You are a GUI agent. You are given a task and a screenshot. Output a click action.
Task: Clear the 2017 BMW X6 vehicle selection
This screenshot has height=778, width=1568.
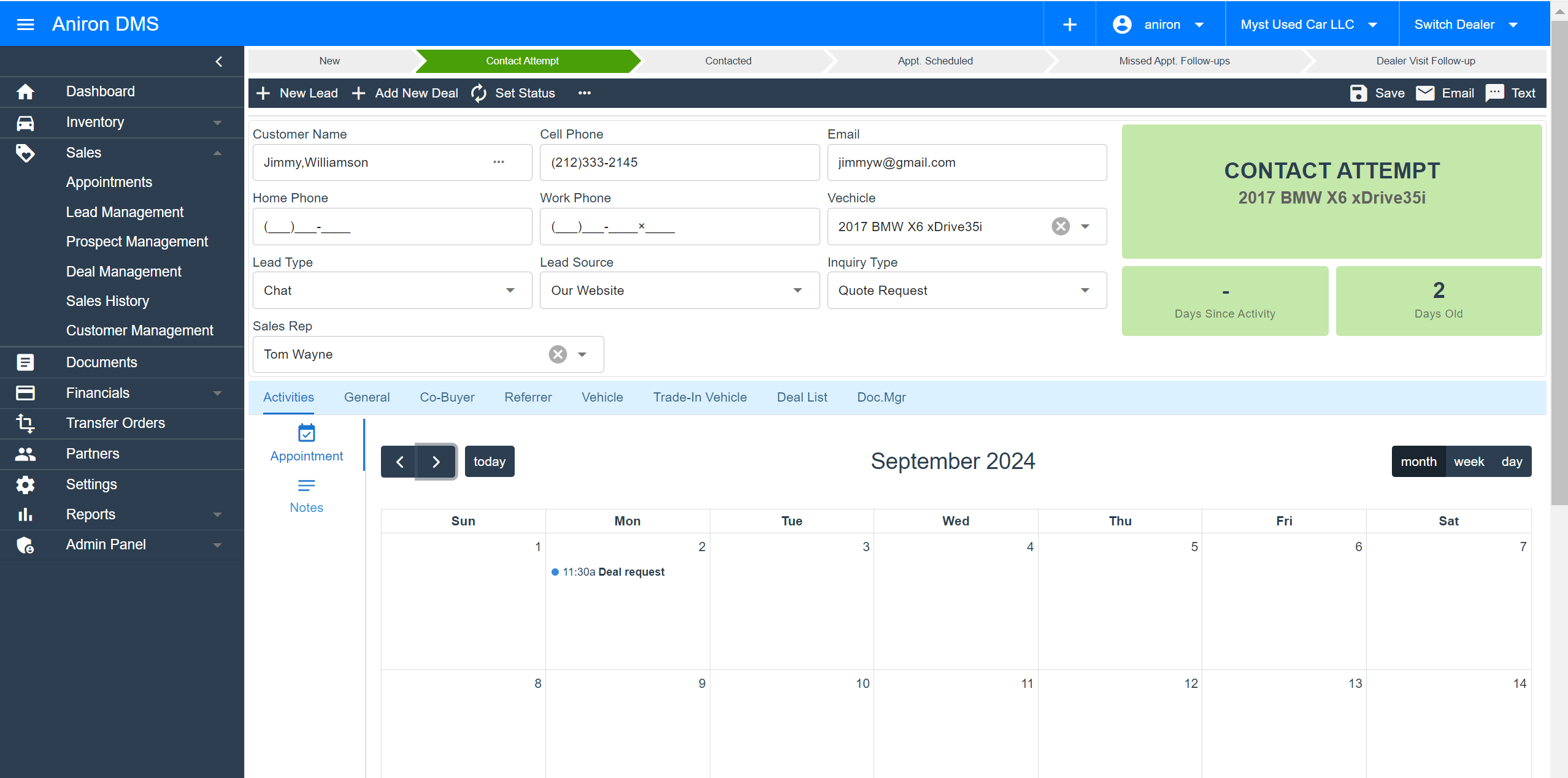[x=1061, y=226]
